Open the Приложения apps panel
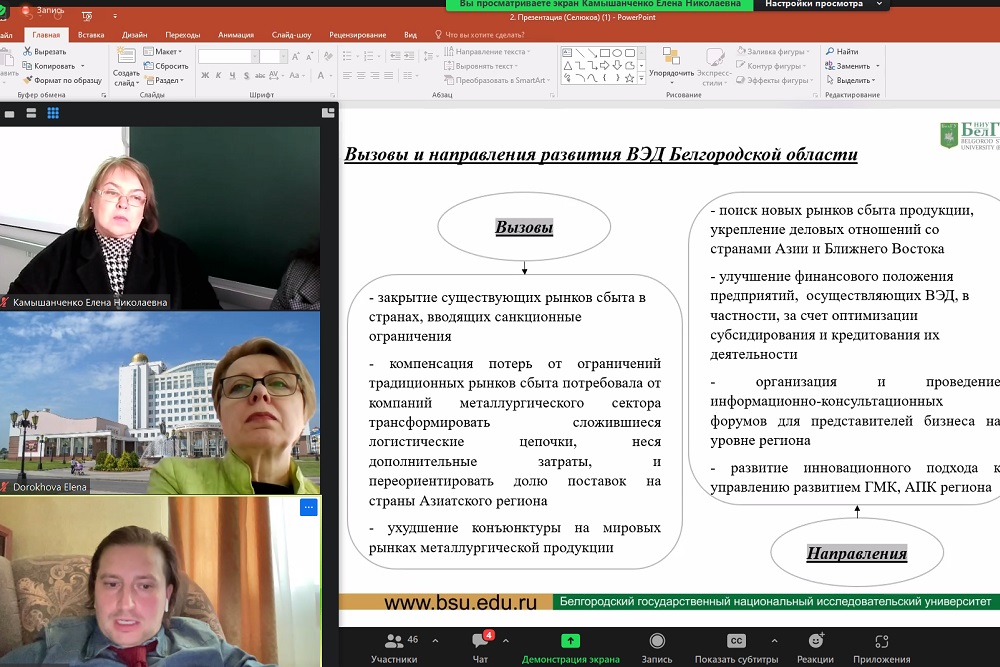 click(x=881, y=646)
